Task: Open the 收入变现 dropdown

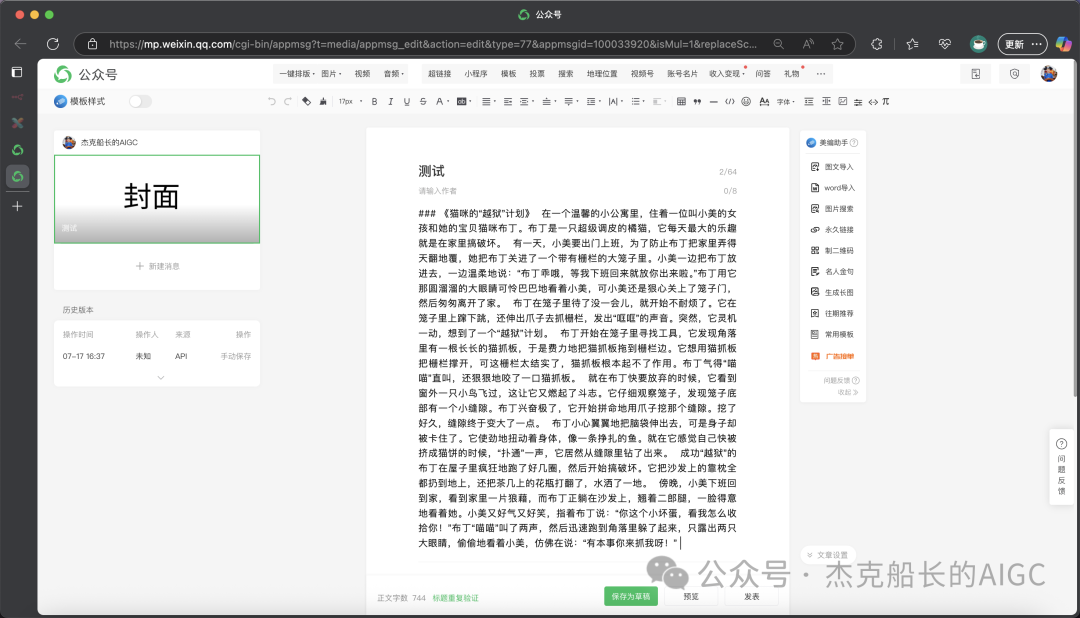Action: pos(727,74)
